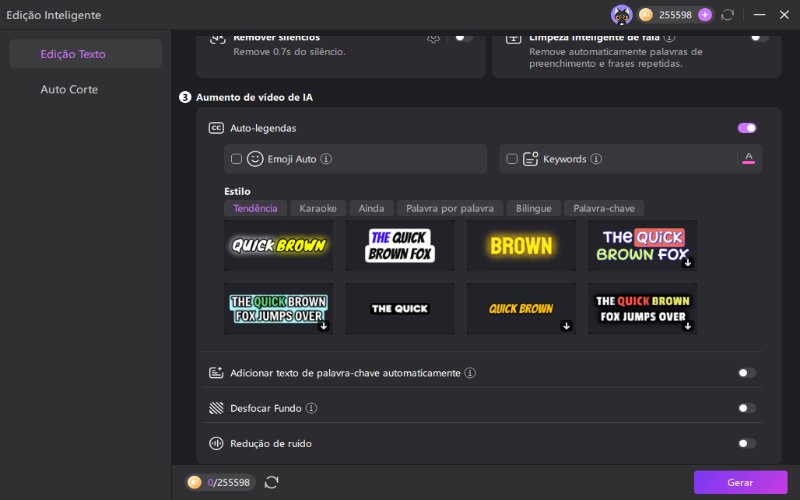
Task: Open the cat avatar profile icon
Action: click(x=621, y=15)
